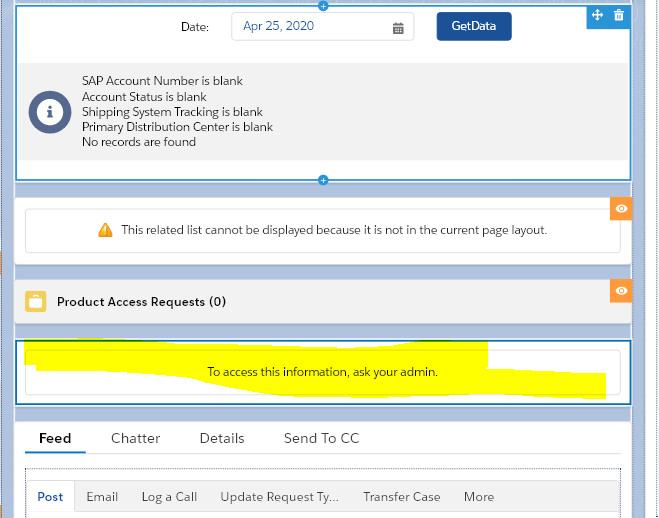Select the Send To CC tab

tap(321, 438)
